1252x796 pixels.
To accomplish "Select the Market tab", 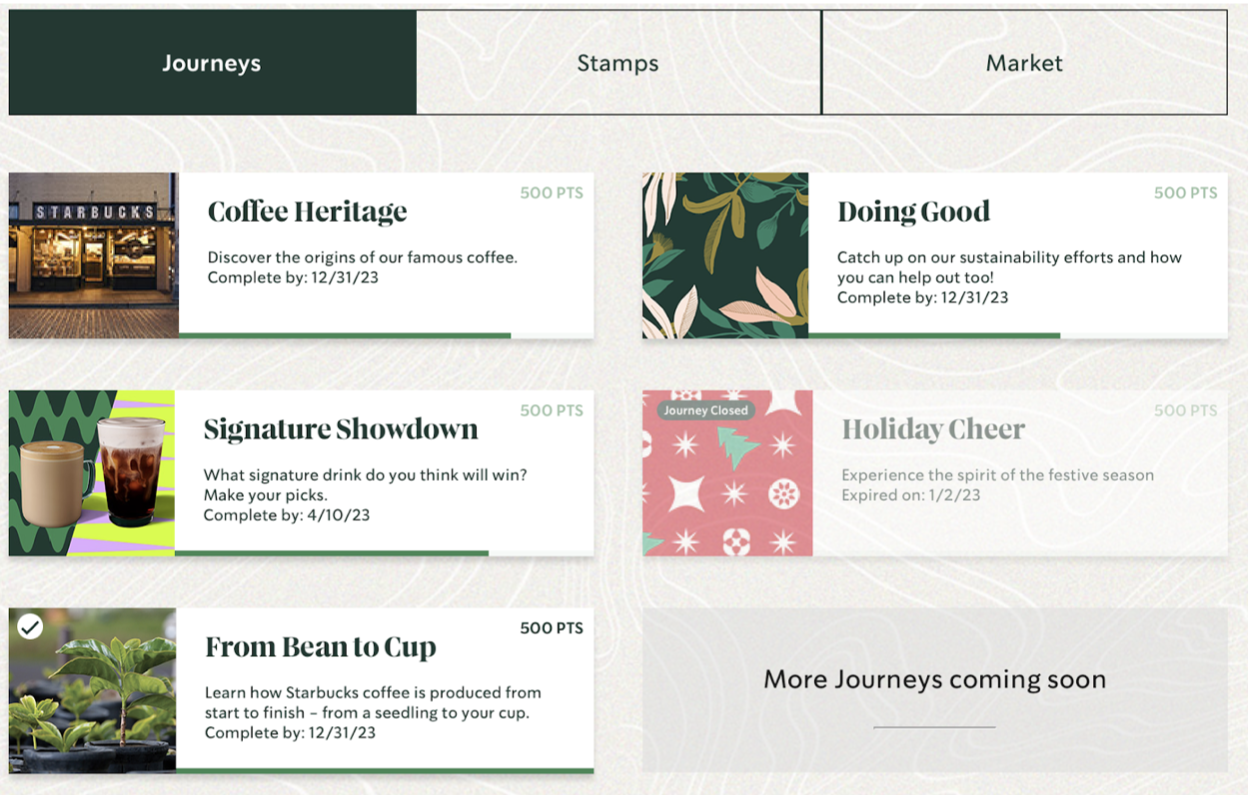I will coord(1024,63).
